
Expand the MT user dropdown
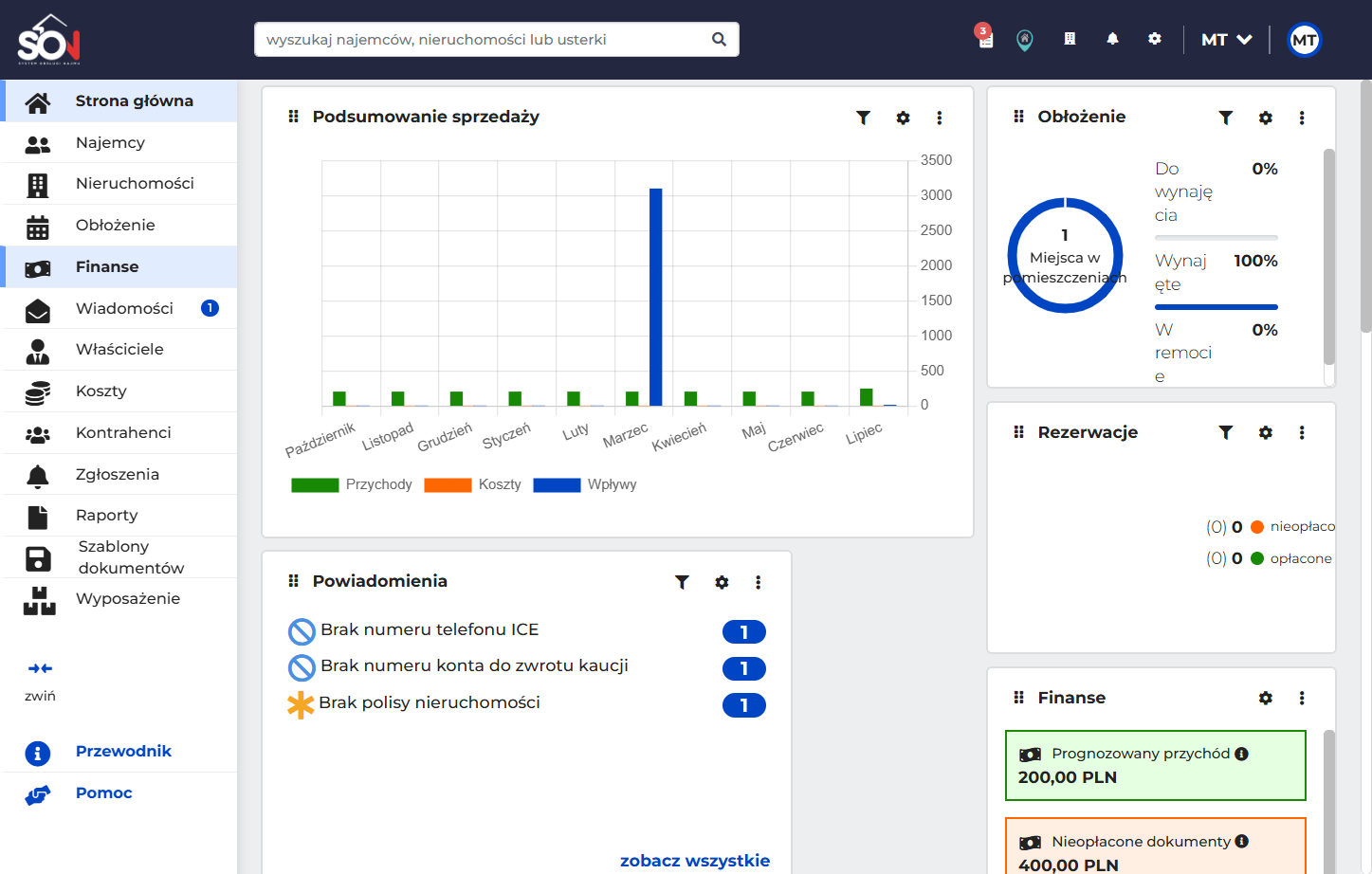tap(1227, 40)
